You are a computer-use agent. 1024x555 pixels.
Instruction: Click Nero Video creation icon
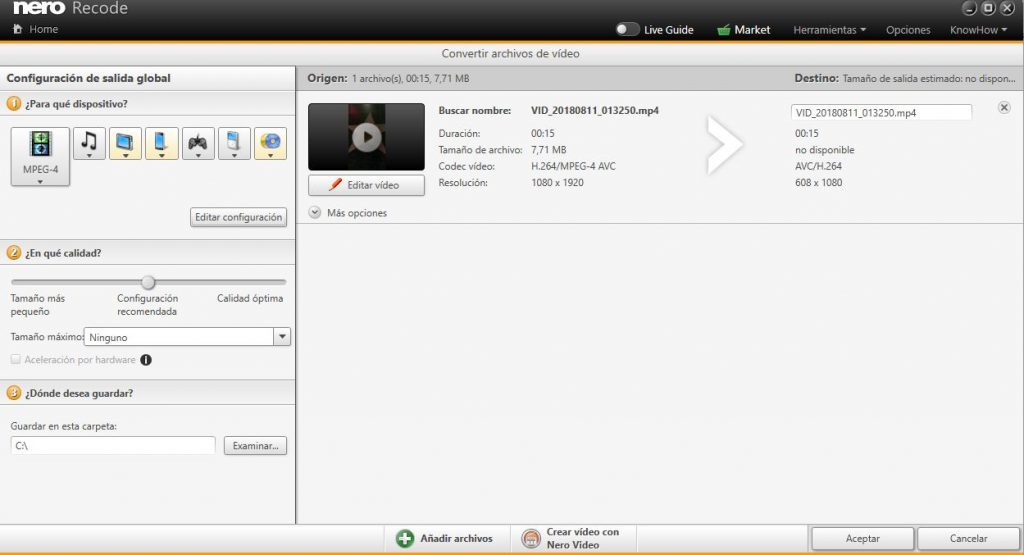pos(531,538)
